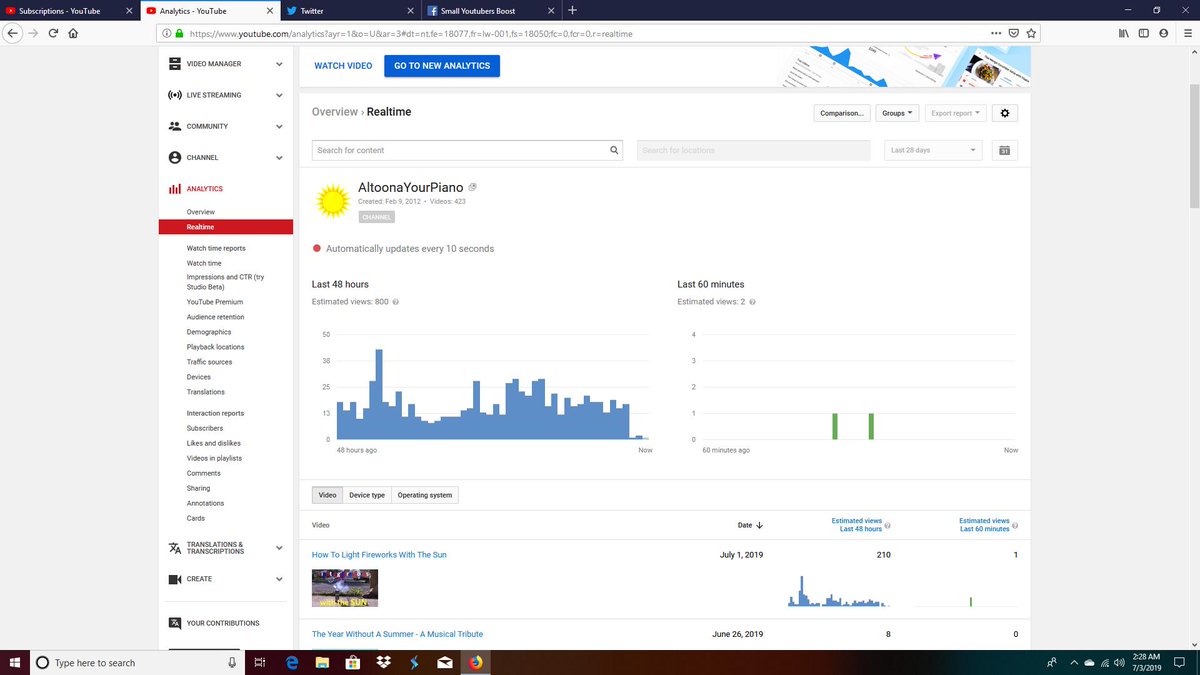Click the WATCH VIDEO link

[343, 66]
